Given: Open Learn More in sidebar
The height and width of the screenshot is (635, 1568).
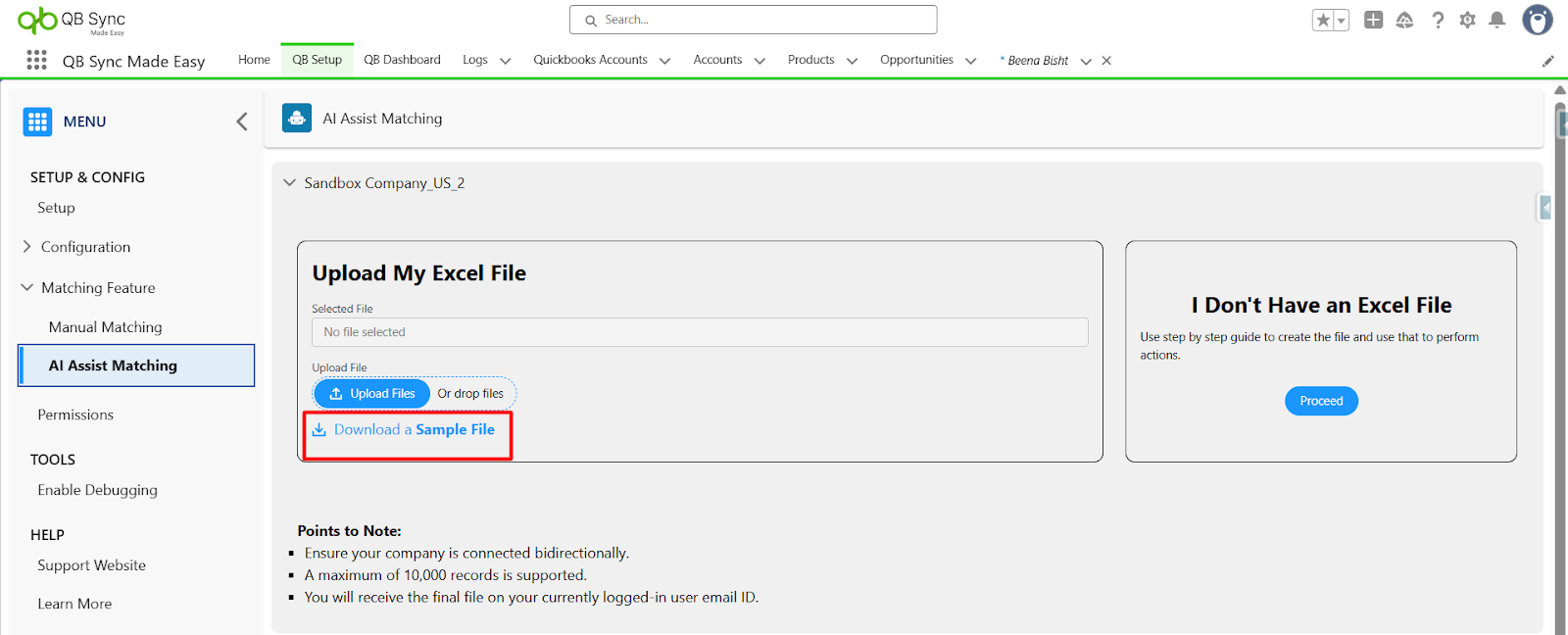Looking at the screenshot, I should coord(74,604).
